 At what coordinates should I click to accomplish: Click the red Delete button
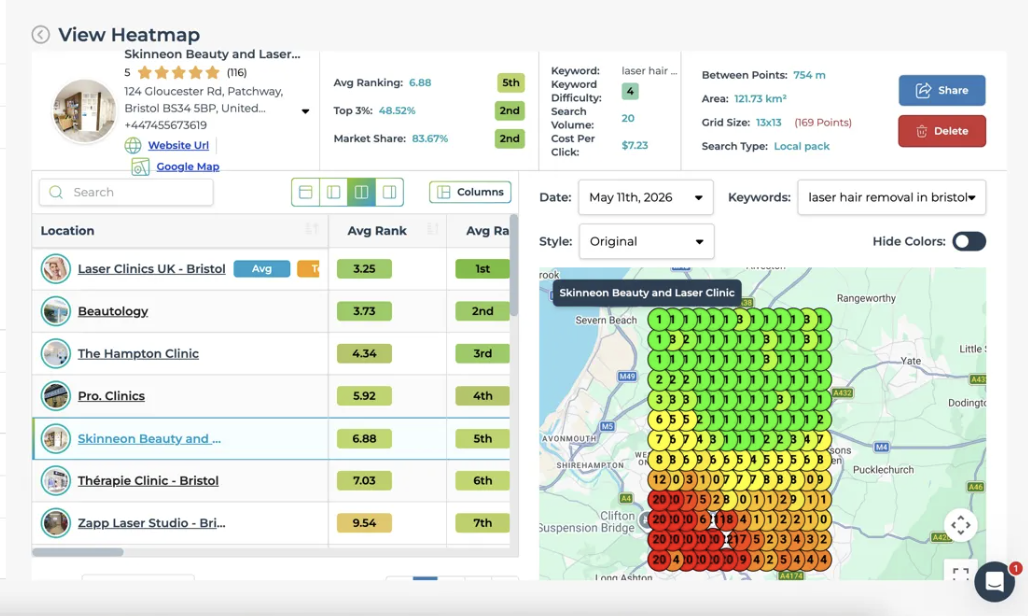[x=941, y=131]
